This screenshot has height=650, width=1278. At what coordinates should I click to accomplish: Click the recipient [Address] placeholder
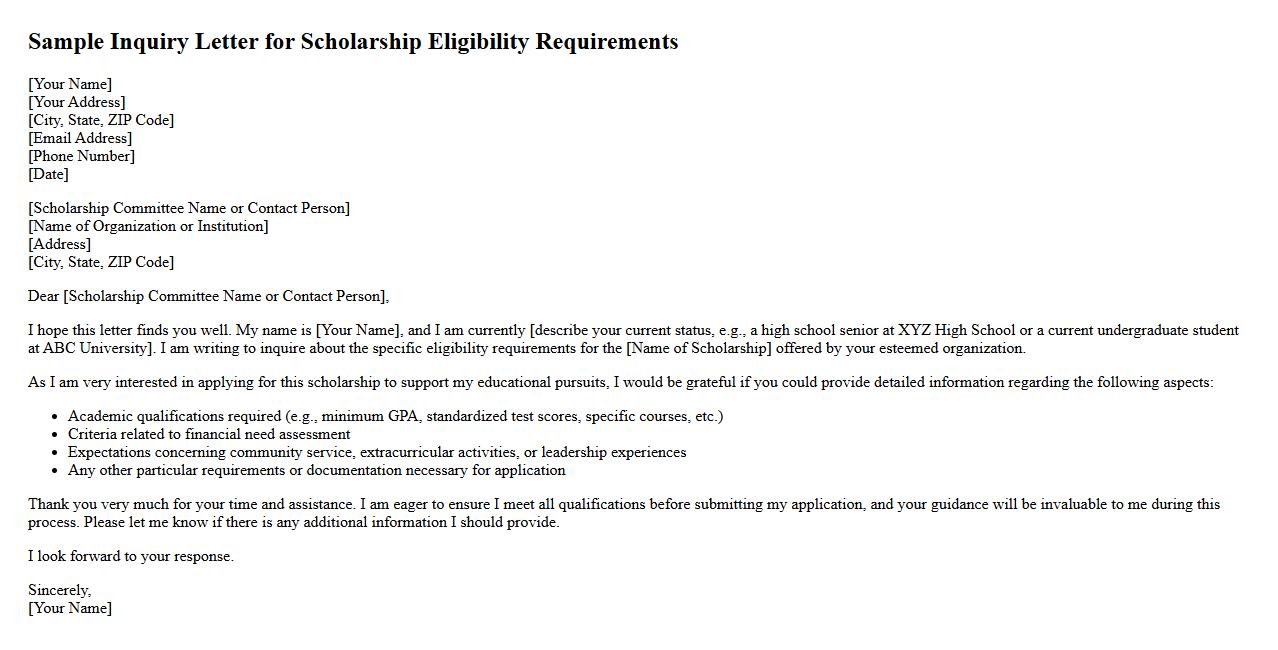tap(59, 244)
